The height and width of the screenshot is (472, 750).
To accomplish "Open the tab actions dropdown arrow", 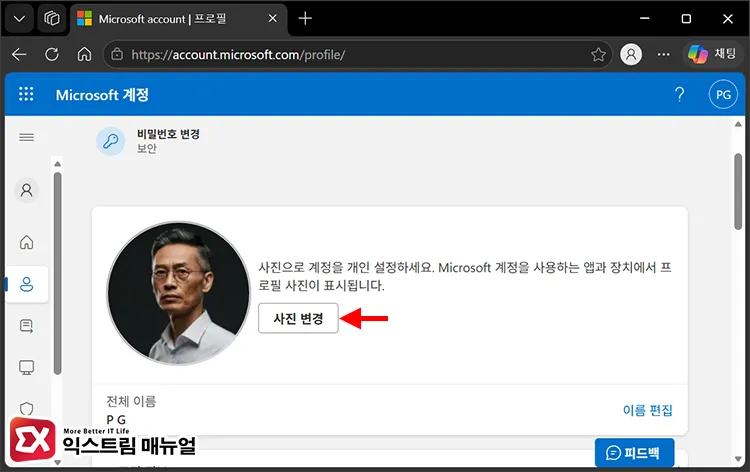I will (19, 19).
